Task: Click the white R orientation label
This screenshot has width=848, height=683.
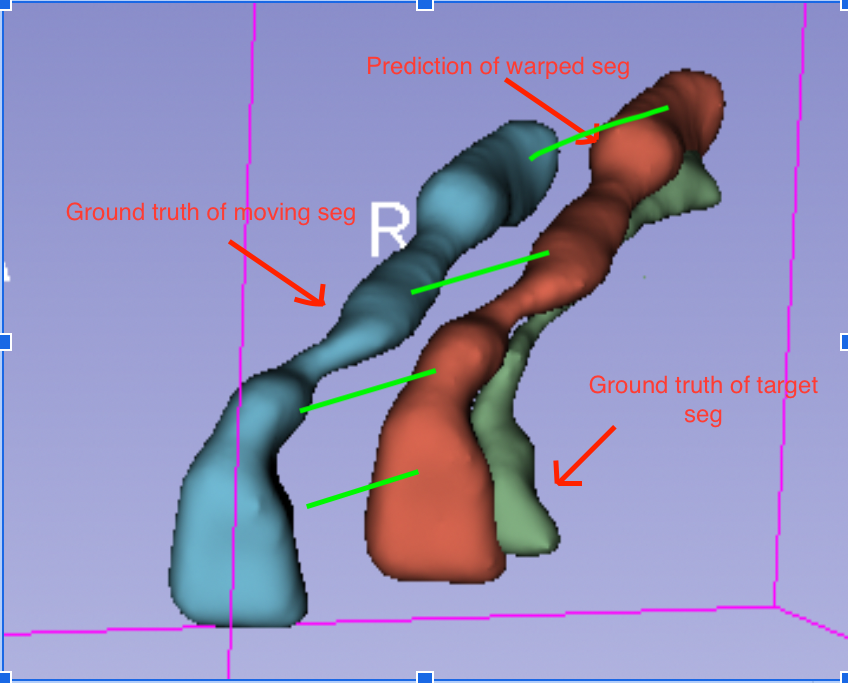Action: 390,229
